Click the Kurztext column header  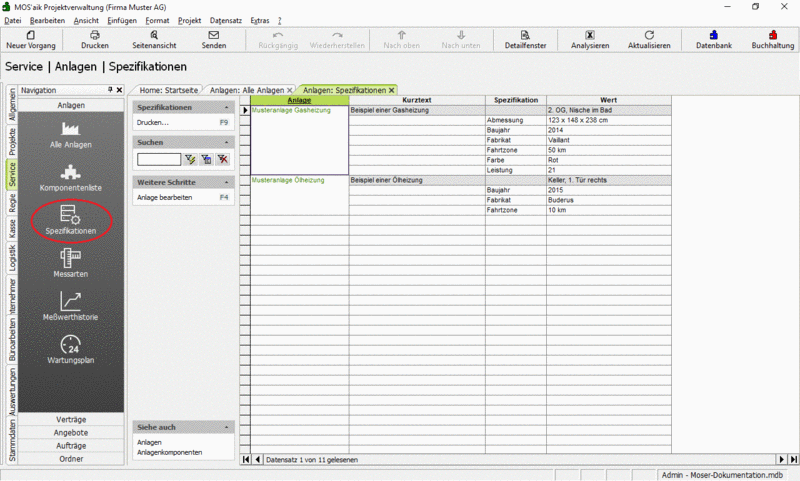pyautogui.click(x=417, y=100)
